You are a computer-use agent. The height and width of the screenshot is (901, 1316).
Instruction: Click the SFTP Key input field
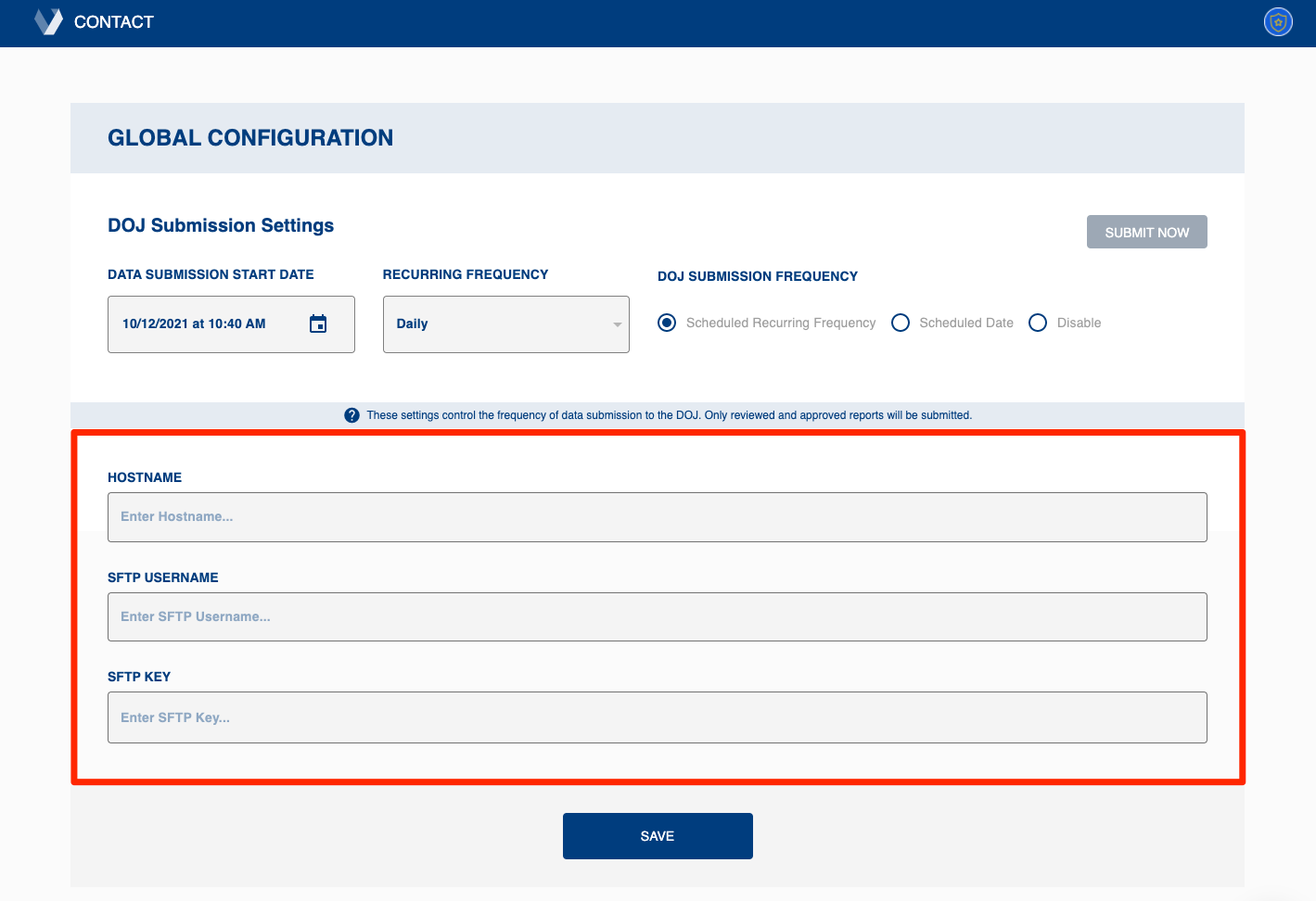(x=657, y=717)
